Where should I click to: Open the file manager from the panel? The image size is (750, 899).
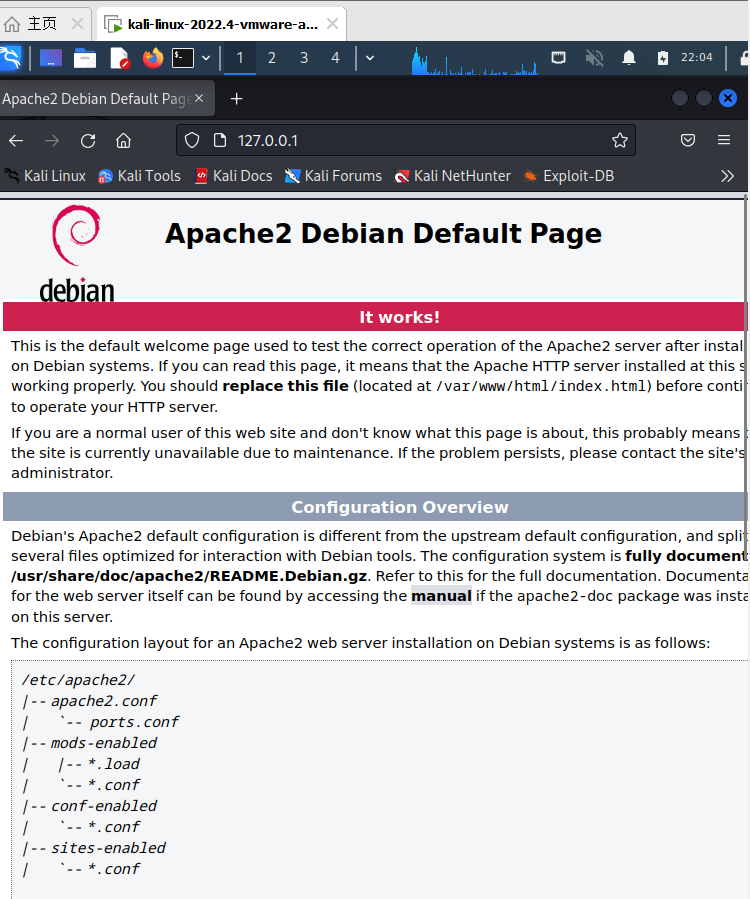coord(85,58)
